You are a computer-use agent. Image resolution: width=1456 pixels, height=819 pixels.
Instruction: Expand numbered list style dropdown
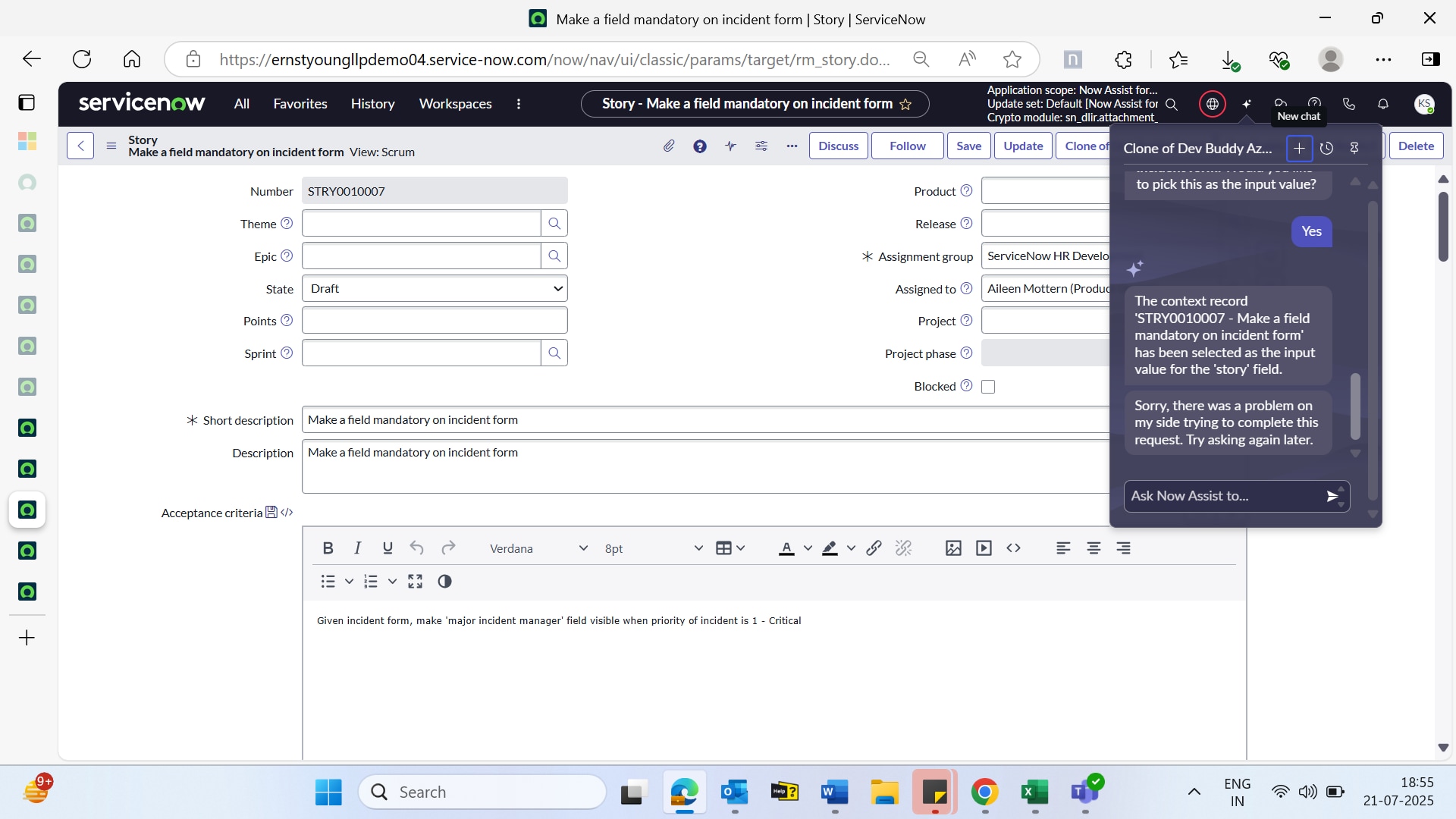coord(392,582)
